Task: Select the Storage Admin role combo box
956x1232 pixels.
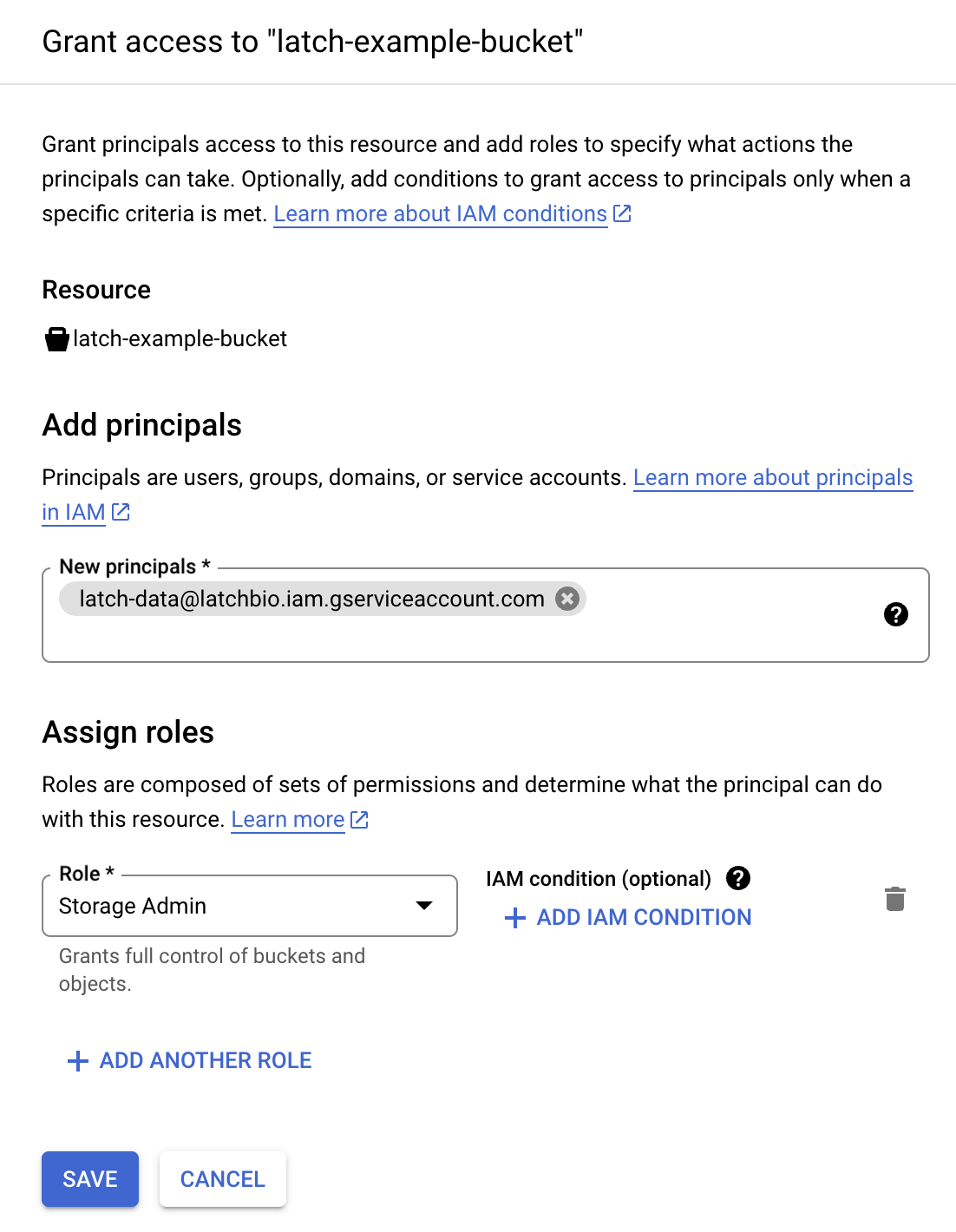Action: click(250, 906)
